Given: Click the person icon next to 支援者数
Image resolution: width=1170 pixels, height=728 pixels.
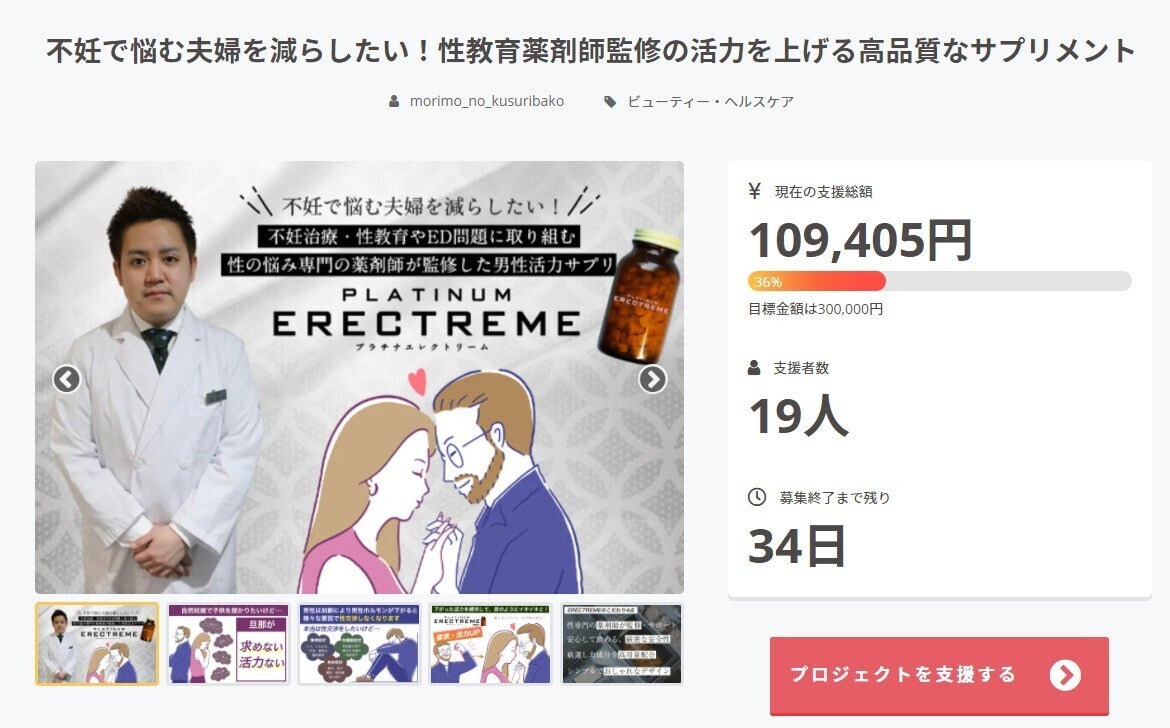Looking at the screenshot, I should (x=754, y=368).
